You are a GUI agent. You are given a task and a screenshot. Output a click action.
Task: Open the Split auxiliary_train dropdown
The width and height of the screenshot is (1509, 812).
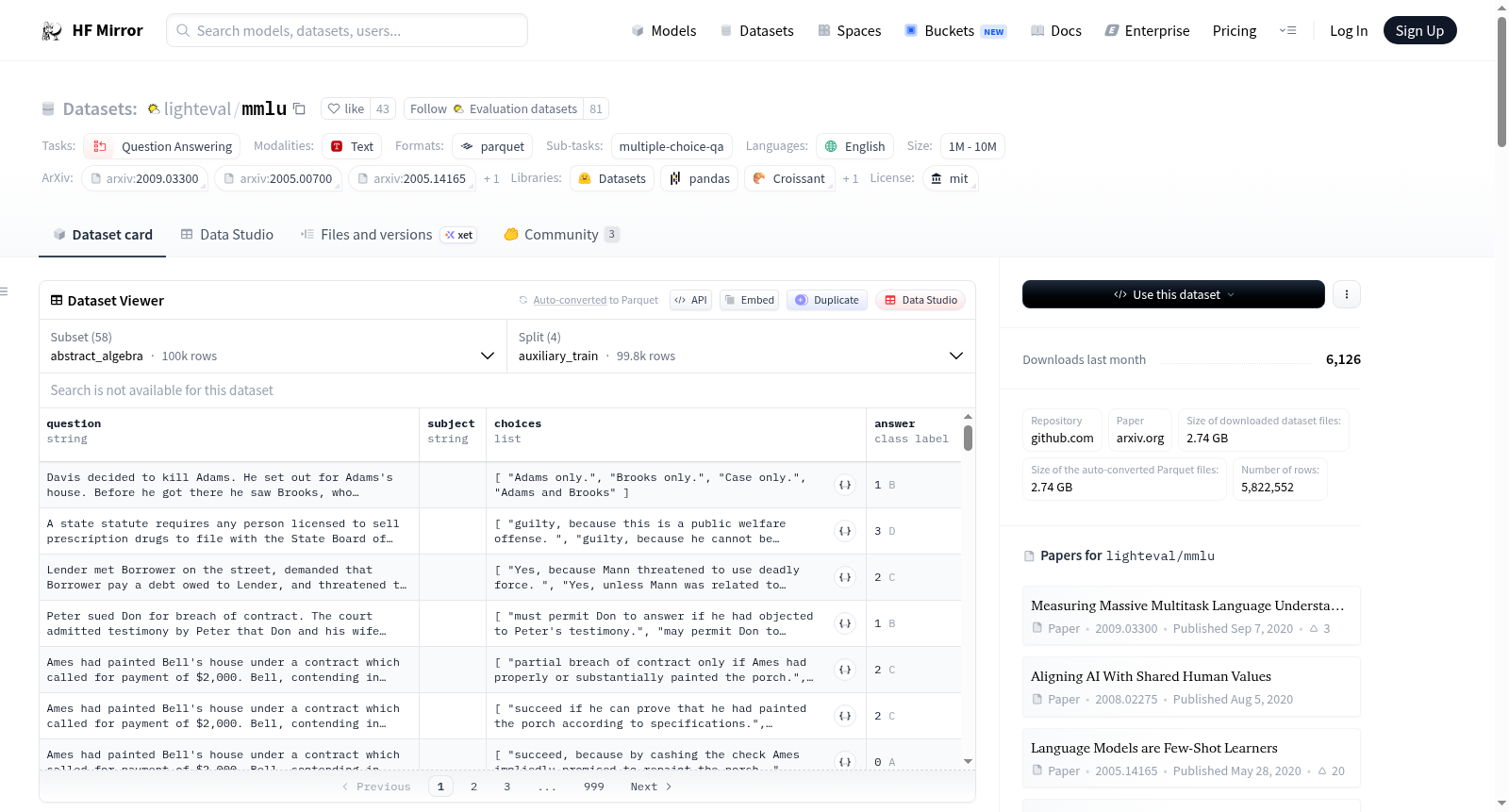coord(741,346)
